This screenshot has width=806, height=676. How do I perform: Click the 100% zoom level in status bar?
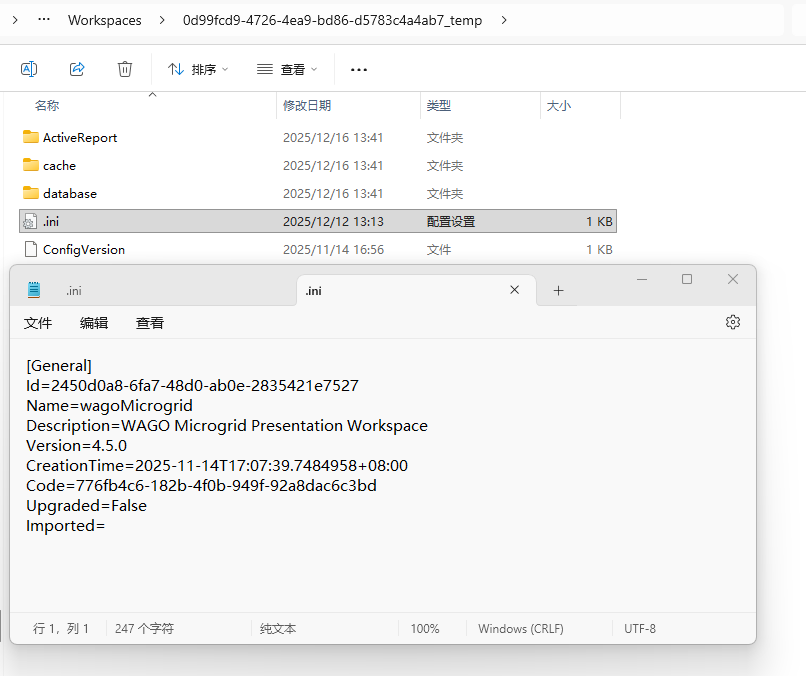(x=425, y=629)
